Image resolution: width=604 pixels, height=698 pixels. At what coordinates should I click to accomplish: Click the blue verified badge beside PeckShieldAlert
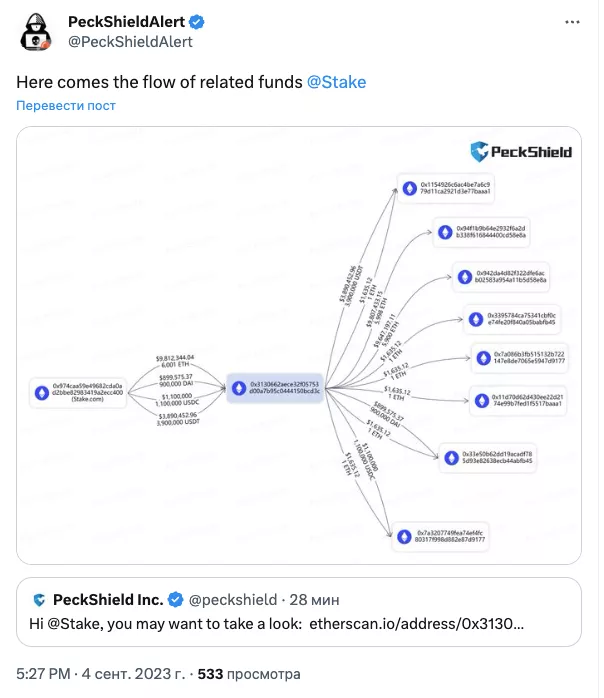click(200, 22)
